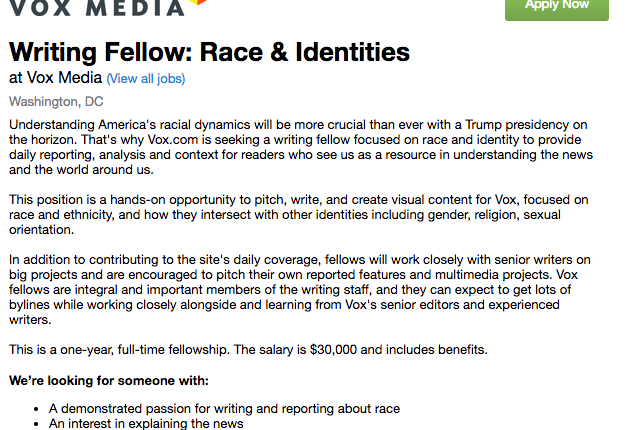Click the Vox Media wordmark logo

(x=96, y=8)
